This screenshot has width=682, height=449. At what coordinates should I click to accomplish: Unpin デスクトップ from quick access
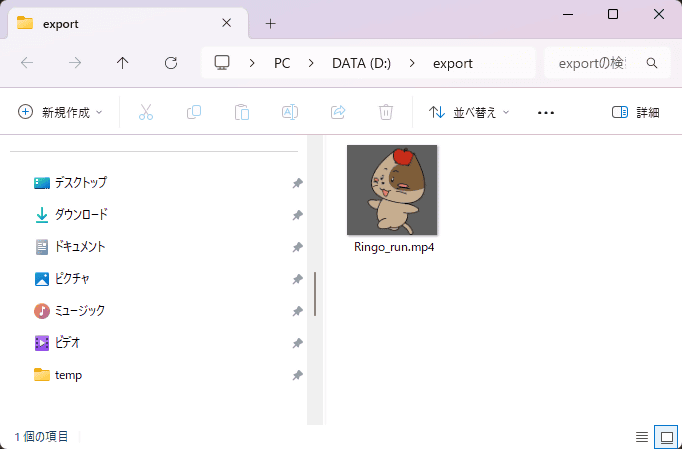pos(297,183)
